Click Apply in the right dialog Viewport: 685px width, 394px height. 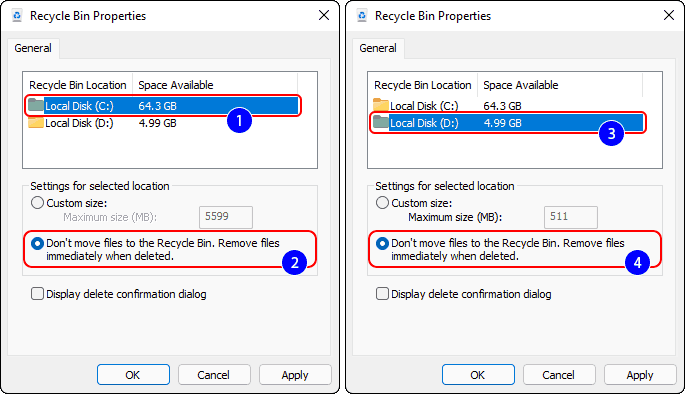pyautogui.click(x=640, y=375)
